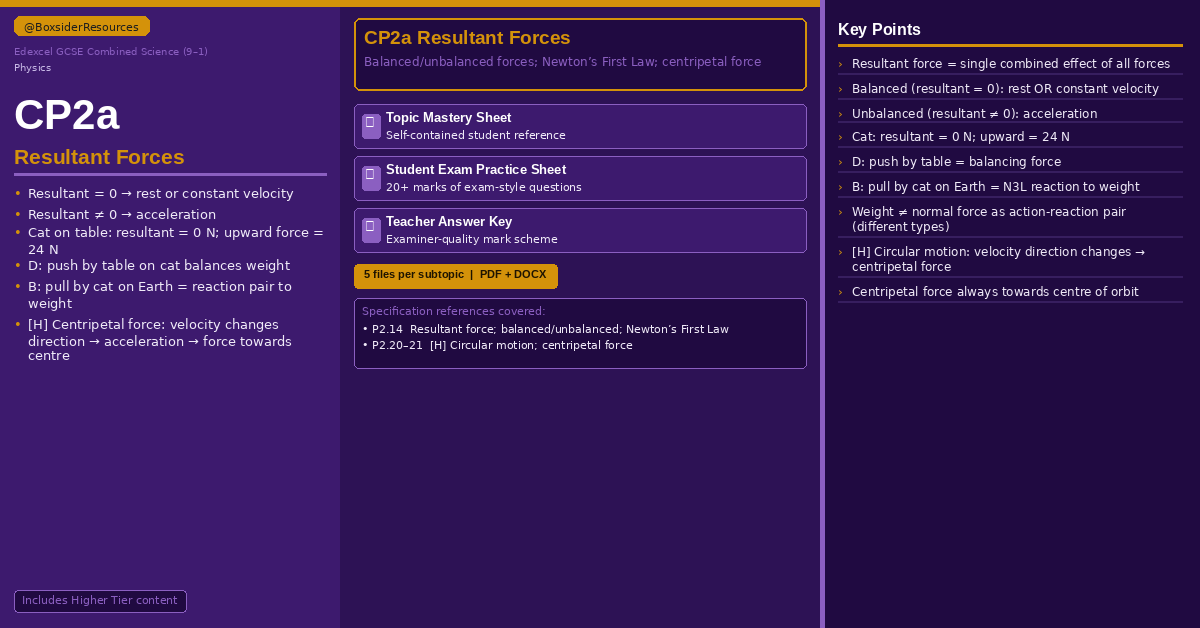Click the Student Exam Practice Sheet icon
Image resolution: width=1200 pixels, height=628 pixels.
371,178
